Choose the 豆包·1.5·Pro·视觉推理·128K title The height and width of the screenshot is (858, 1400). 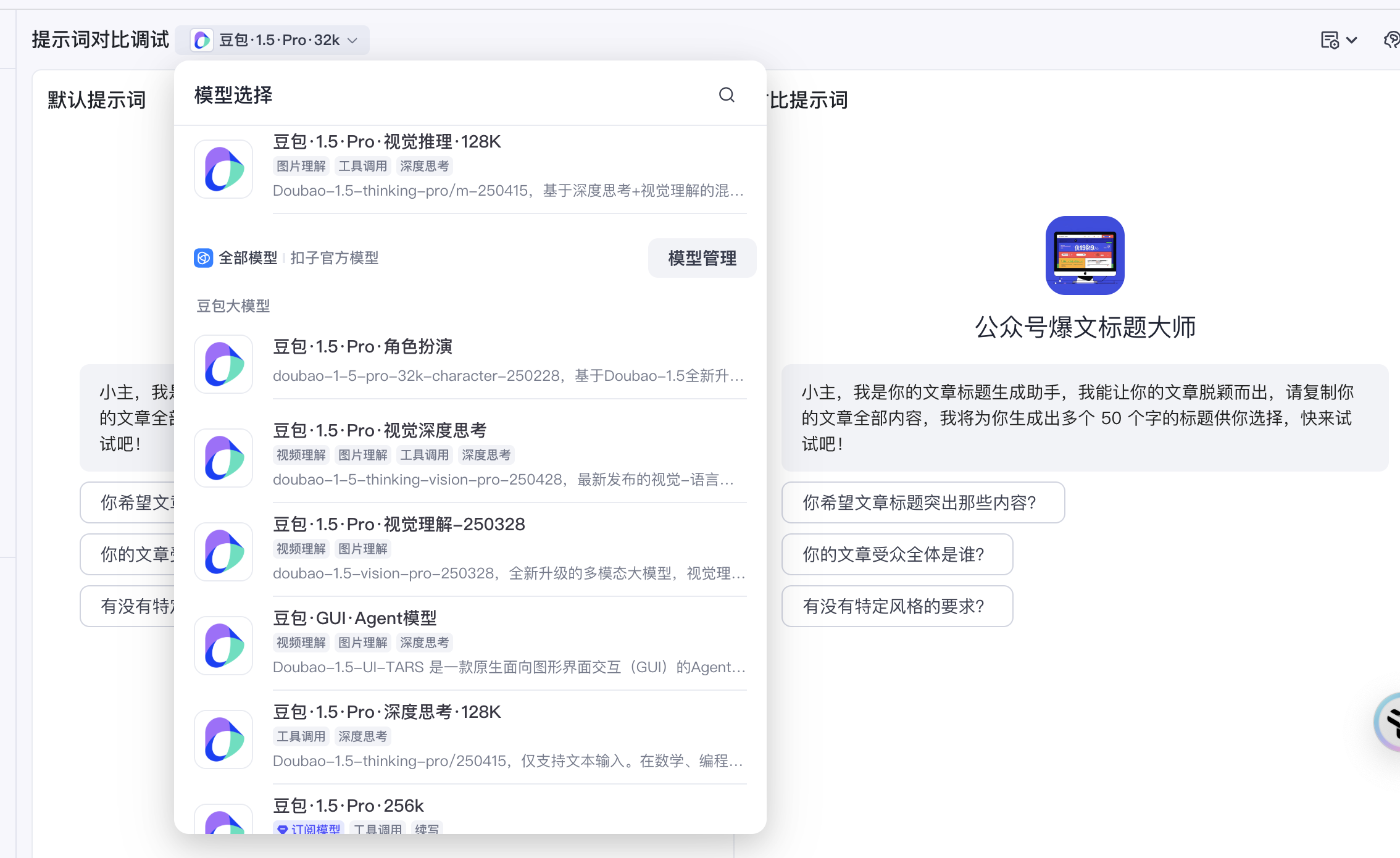386,141
